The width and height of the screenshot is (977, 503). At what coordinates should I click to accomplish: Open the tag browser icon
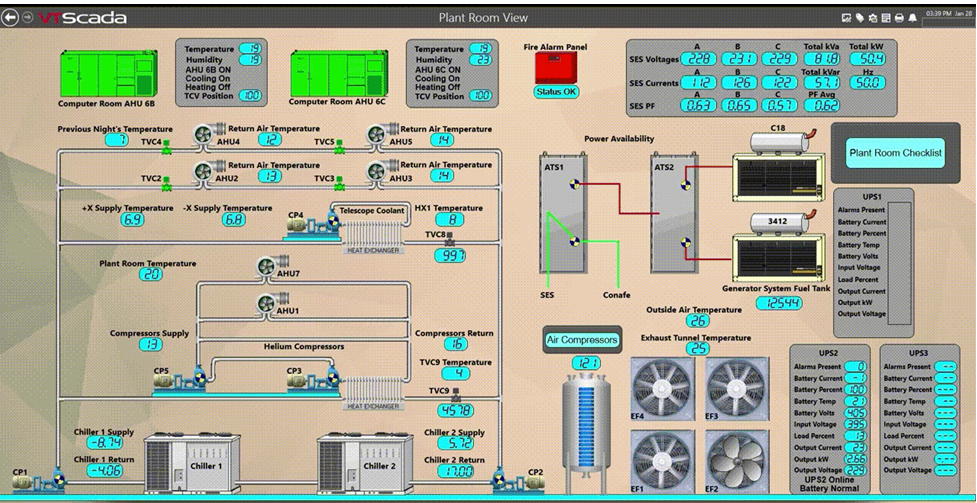tap(859, 18)
